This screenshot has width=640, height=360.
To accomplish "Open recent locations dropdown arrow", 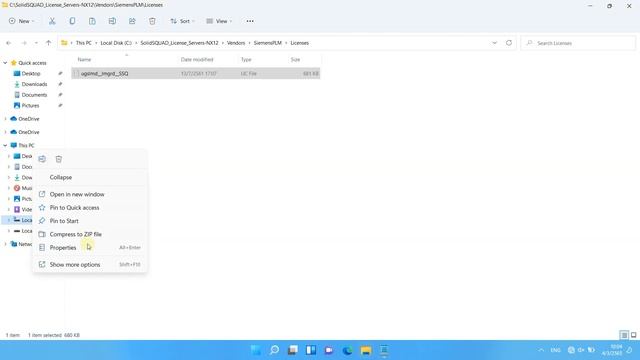I will (36, 43).
